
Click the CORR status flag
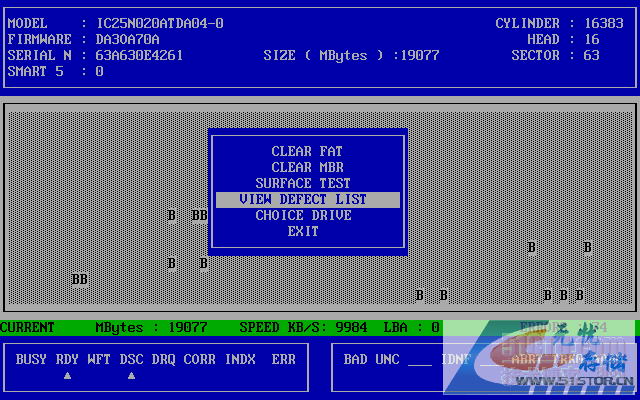pos(199,359)
